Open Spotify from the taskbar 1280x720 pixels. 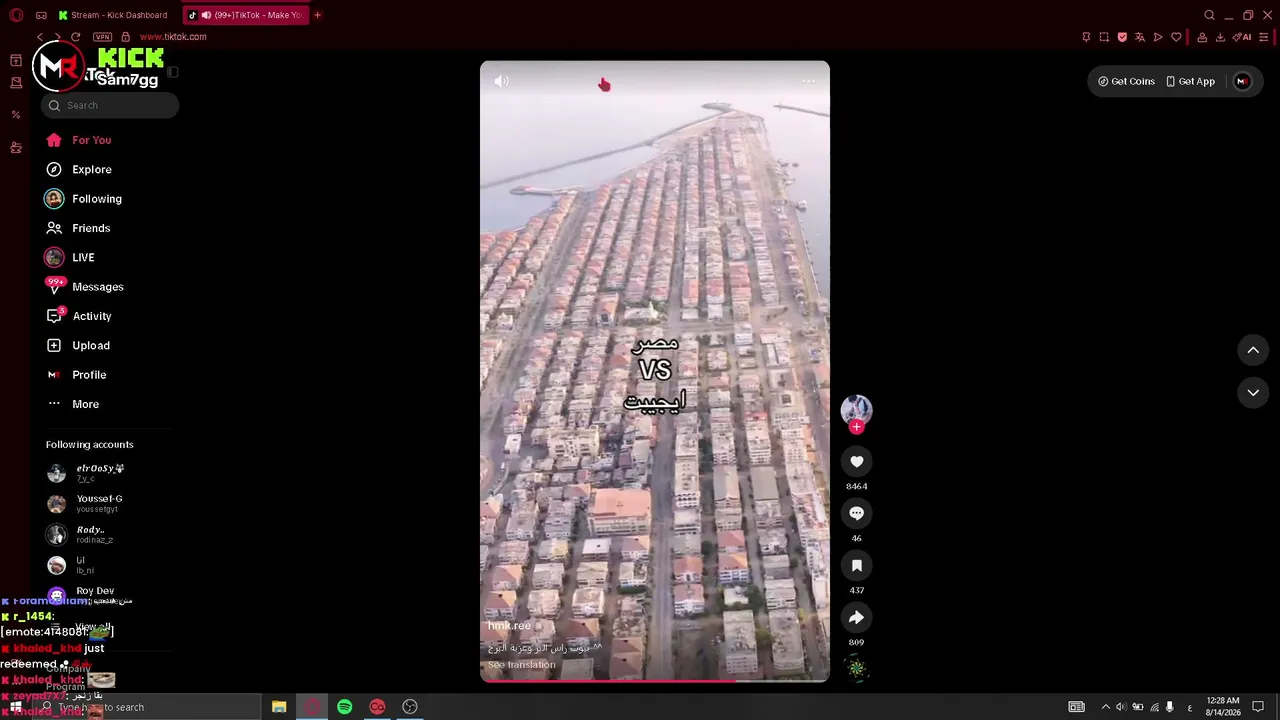[344, 707]
